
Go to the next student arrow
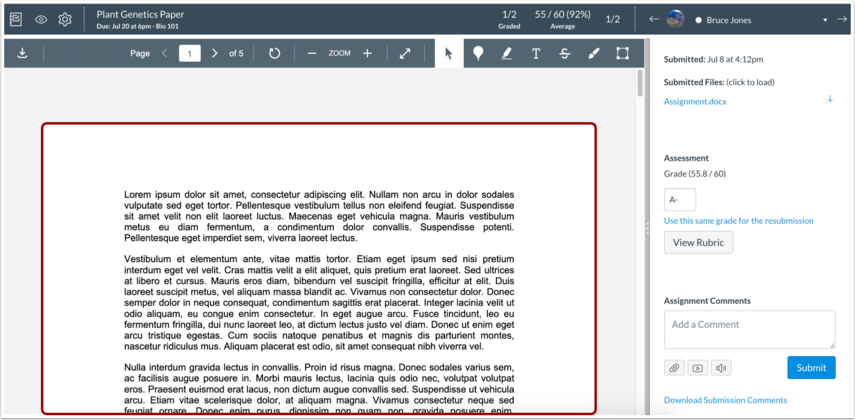pos(841,19)
